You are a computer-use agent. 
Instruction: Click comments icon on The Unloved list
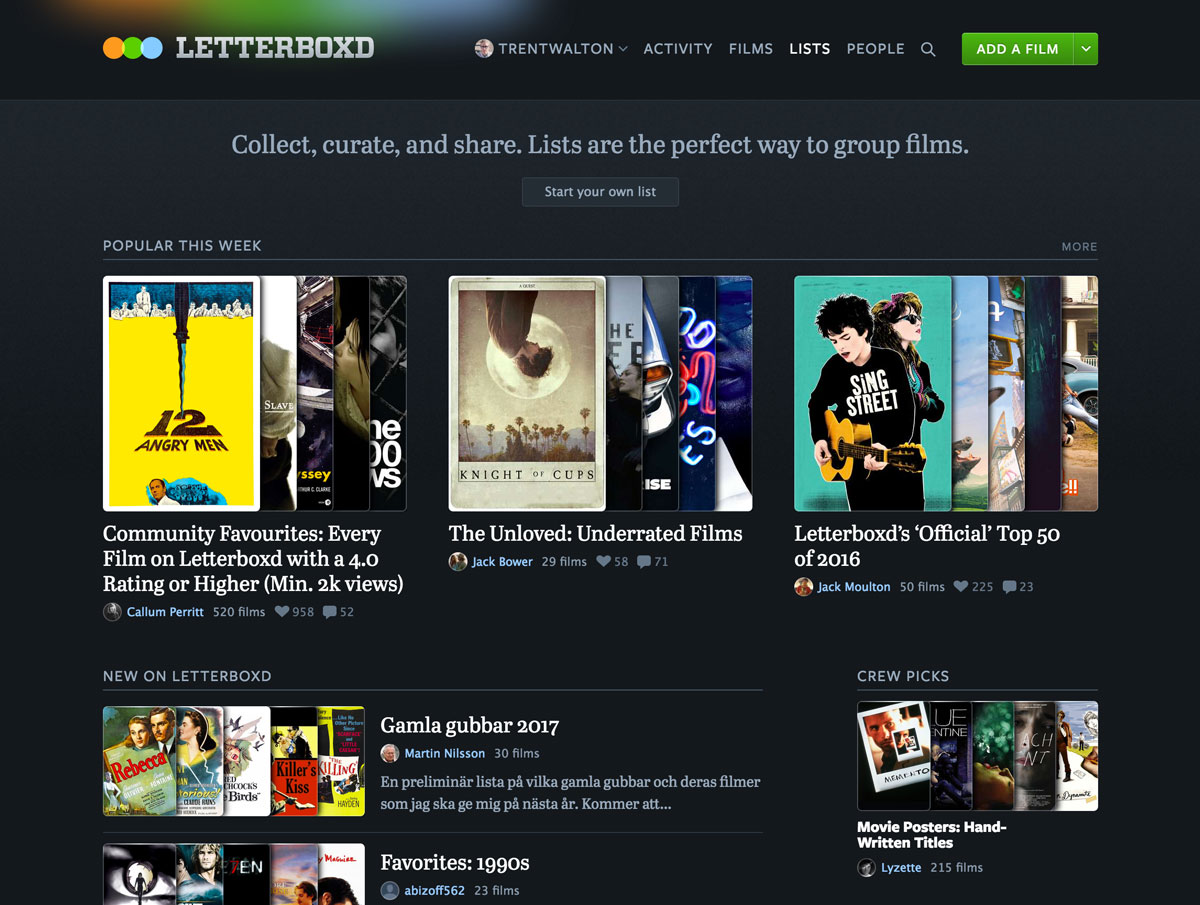pos(644,562)
